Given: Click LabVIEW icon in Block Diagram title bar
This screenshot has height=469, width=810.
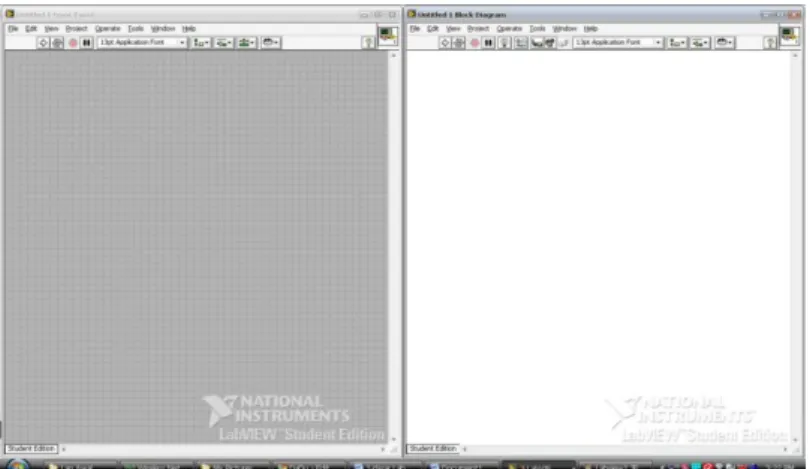Looking at the screenshot, I should (412, 14).
